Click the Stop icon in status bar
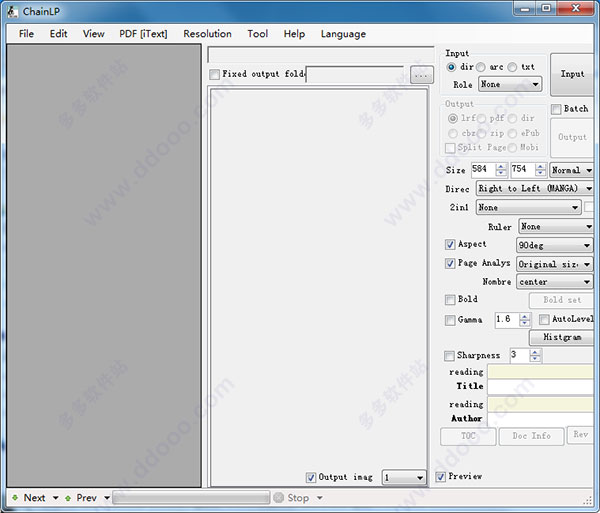Image resolution: width=600 pixels, height=513 pixels. pyautogui.click(x=279, y=497)
